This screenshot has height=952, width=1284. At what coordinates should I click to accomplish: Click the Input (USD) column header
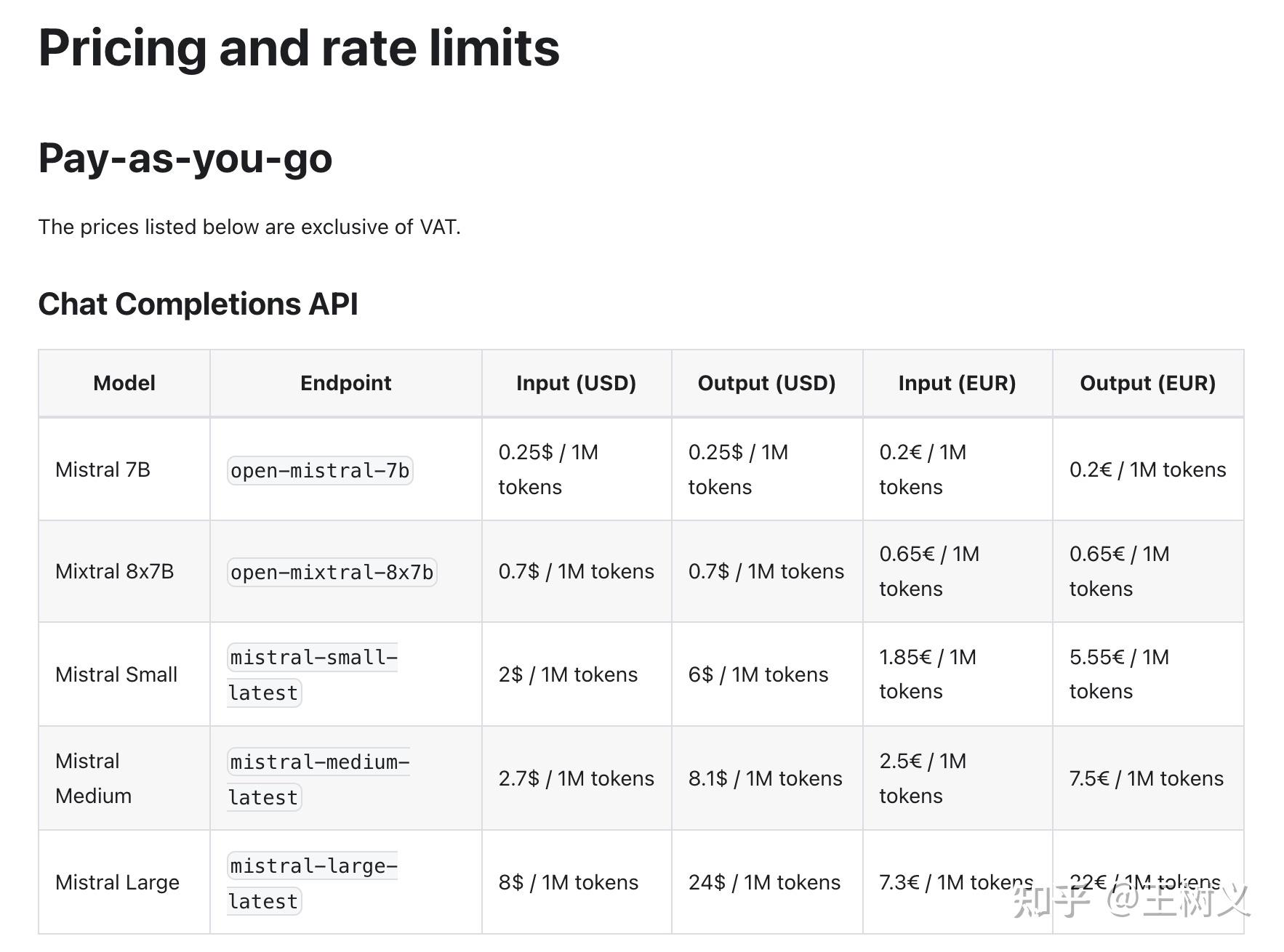coord(577,383)
